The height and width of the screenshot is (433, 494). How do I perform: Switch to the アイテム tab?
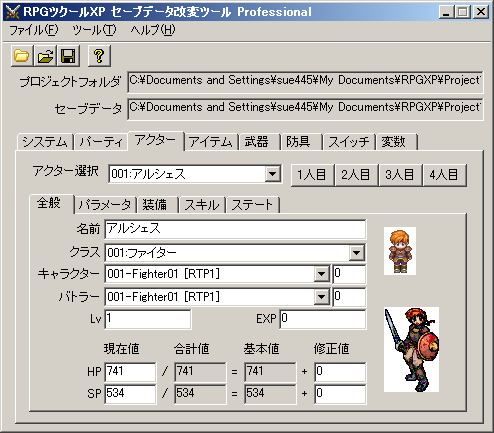(211, 142)
